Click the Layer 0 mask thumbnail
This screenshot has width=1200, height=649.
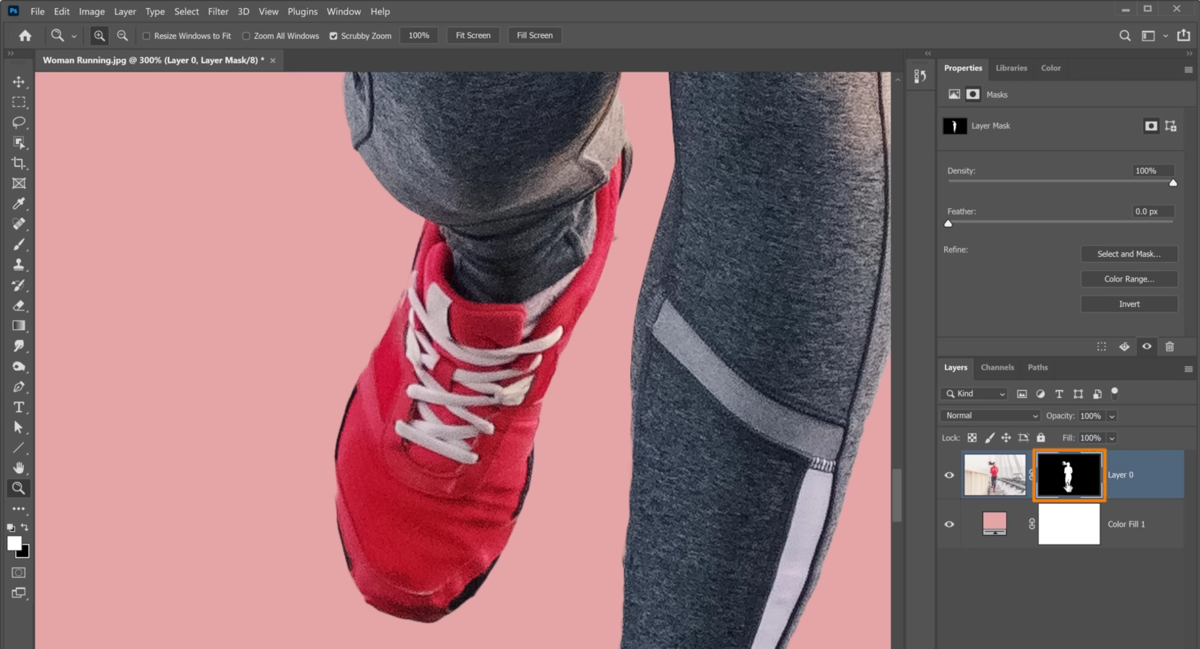pyautogui.click(x=1069, y=474)
